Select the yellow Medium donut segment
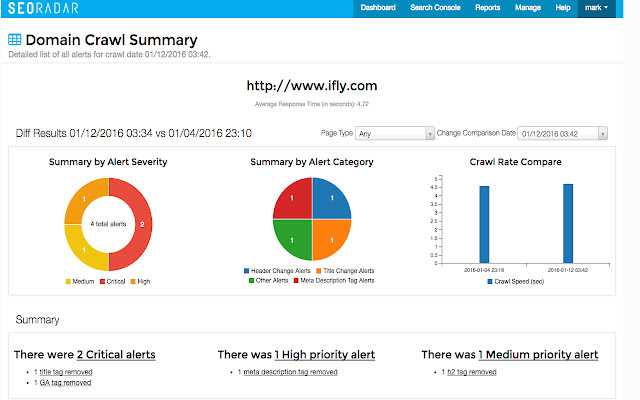 click(84, 250)
